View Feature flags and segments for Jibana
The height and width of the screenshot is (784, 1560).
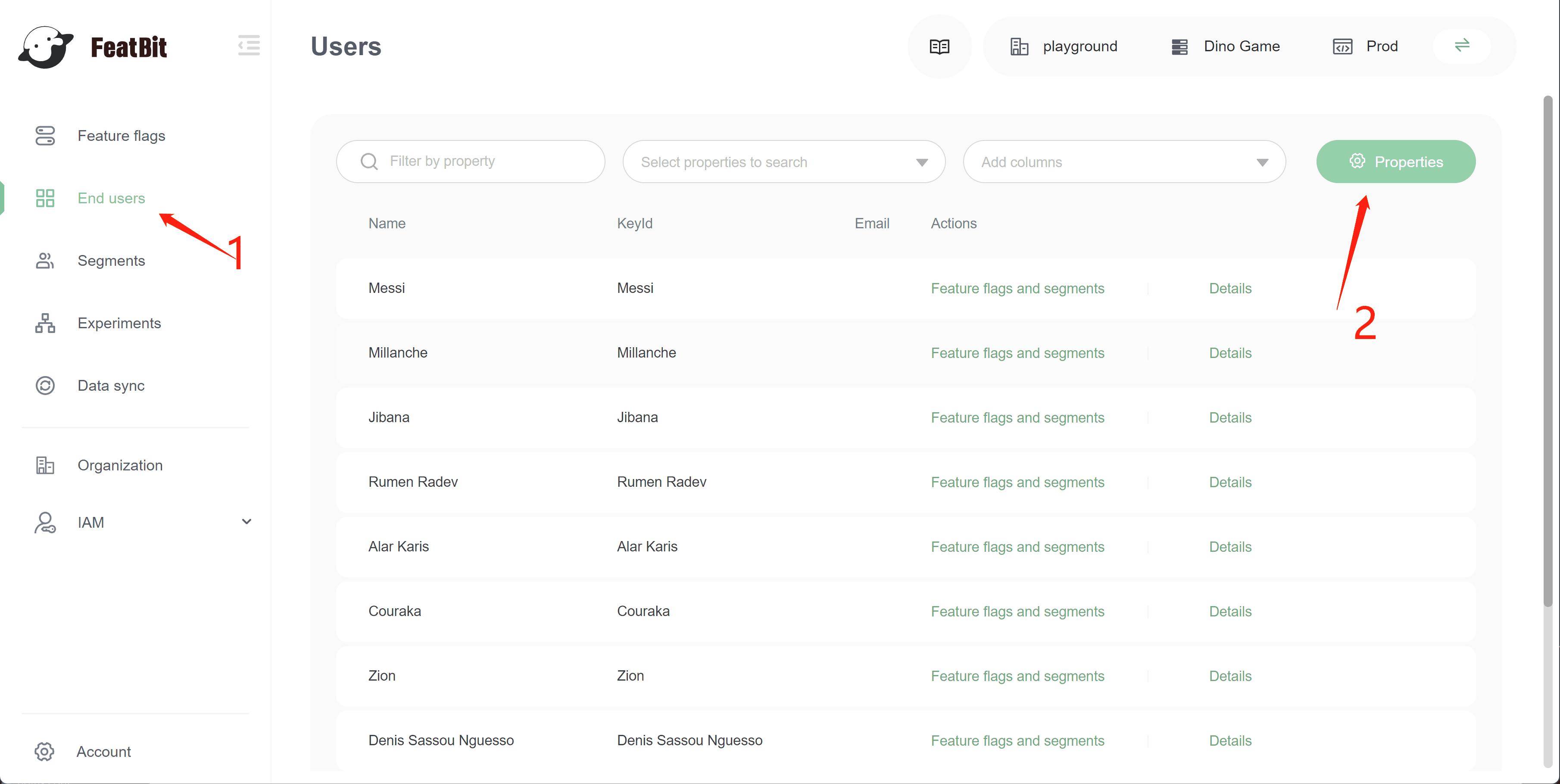tap(1017, 418)
